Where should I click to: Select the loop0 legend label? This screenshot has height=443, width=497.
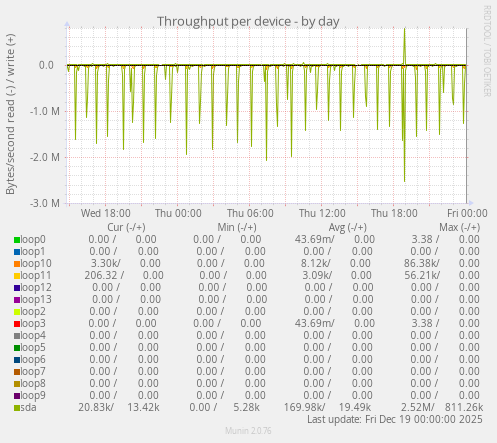click(33, 240)
